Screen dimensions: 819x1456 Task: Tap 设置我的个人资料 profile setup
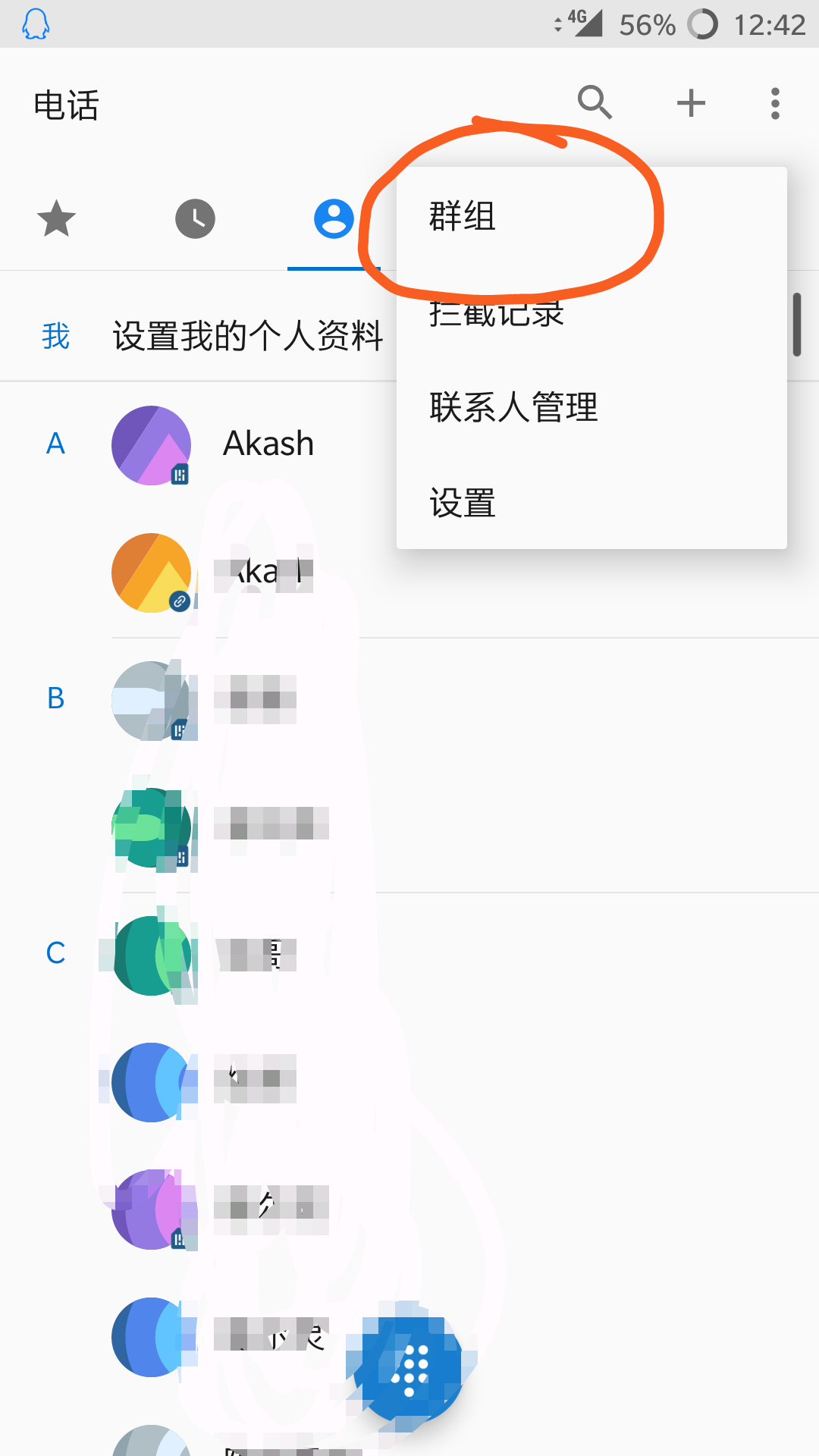[x=248, y=336]
